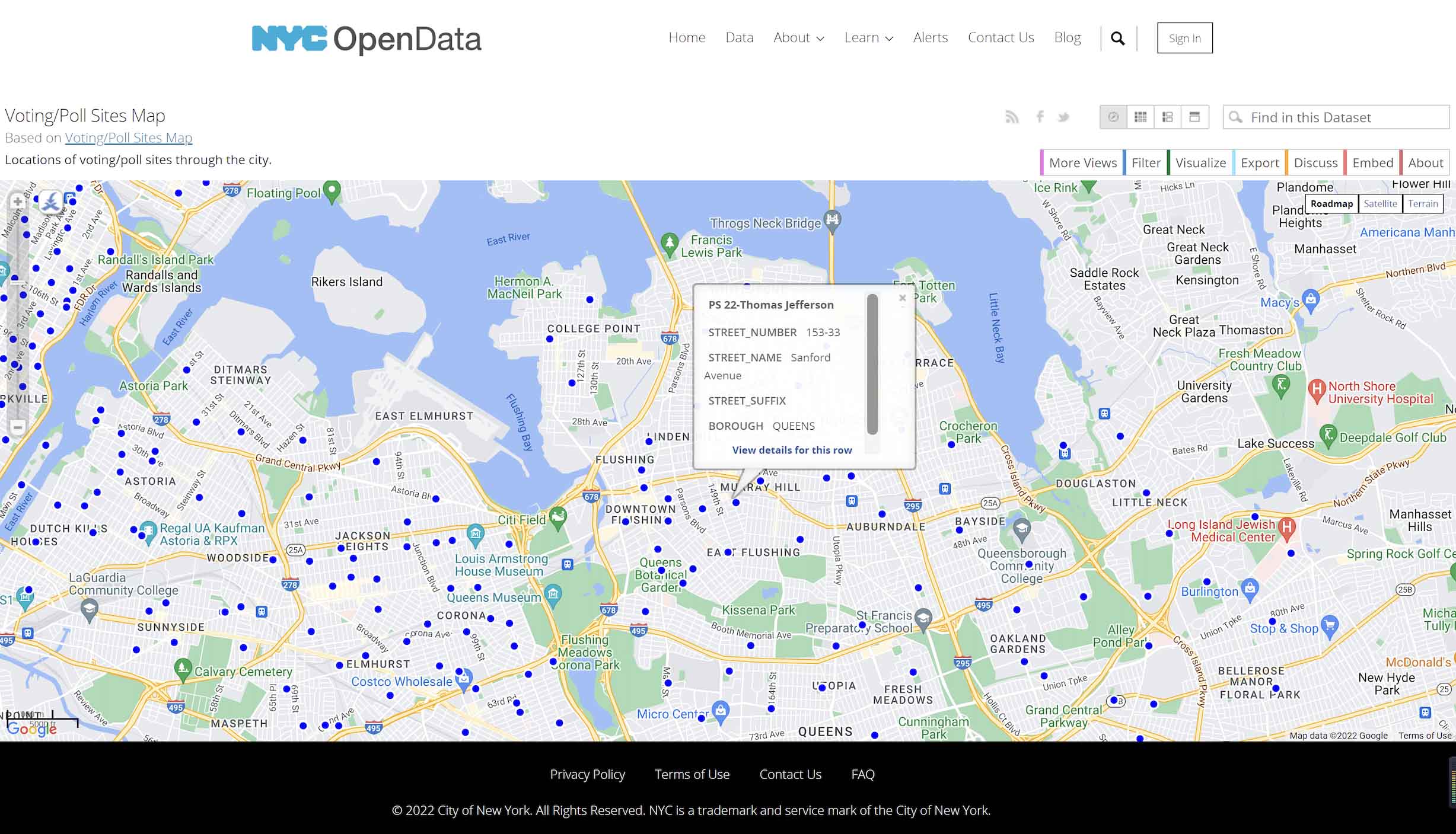Image resolution: width=1456 pixels, height=834 pixels.
Task: Click Citi Field stadium marker
Action: coord(557,519)
